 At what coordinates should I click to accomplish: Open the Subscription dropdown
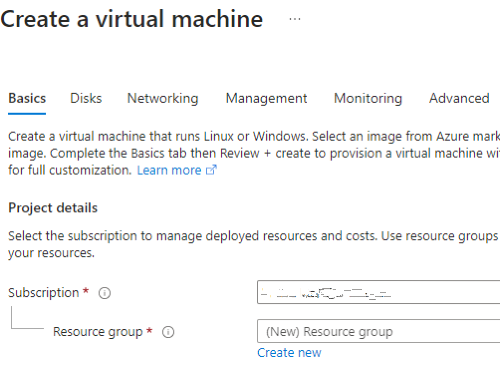click(378, 292)
